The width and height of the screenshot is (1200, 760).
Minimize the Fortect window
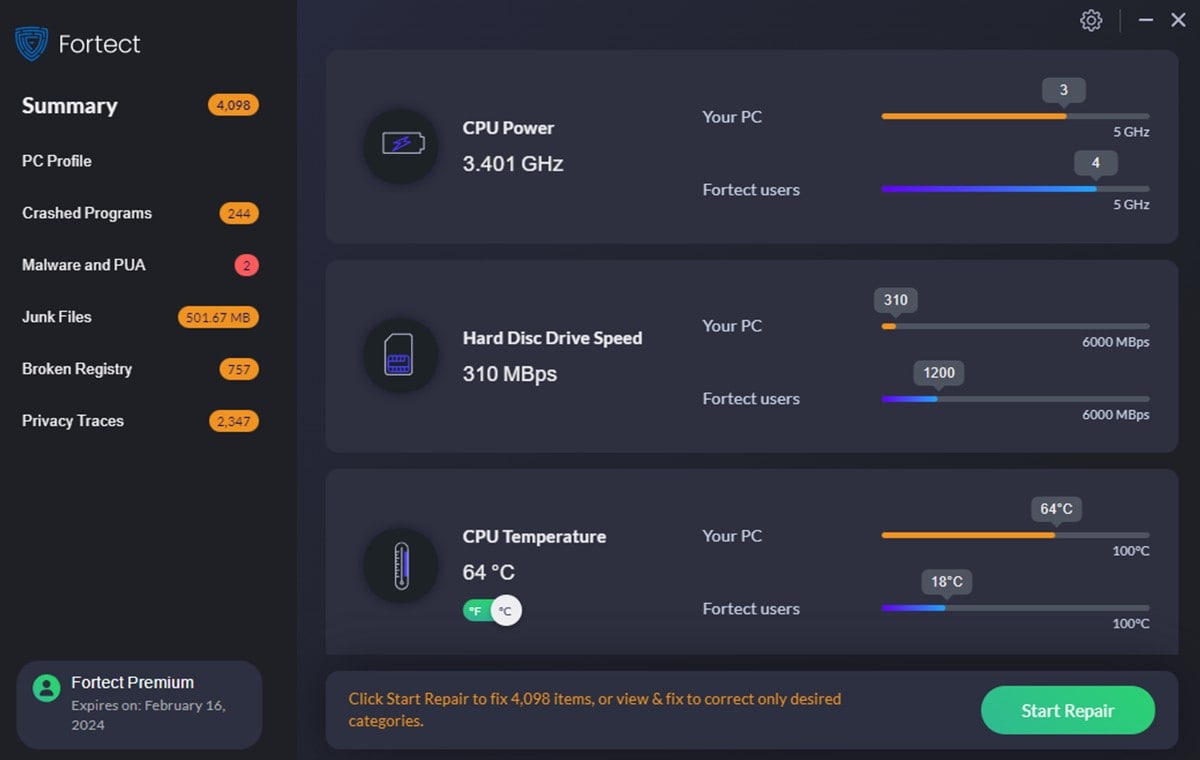(1146, 21)
